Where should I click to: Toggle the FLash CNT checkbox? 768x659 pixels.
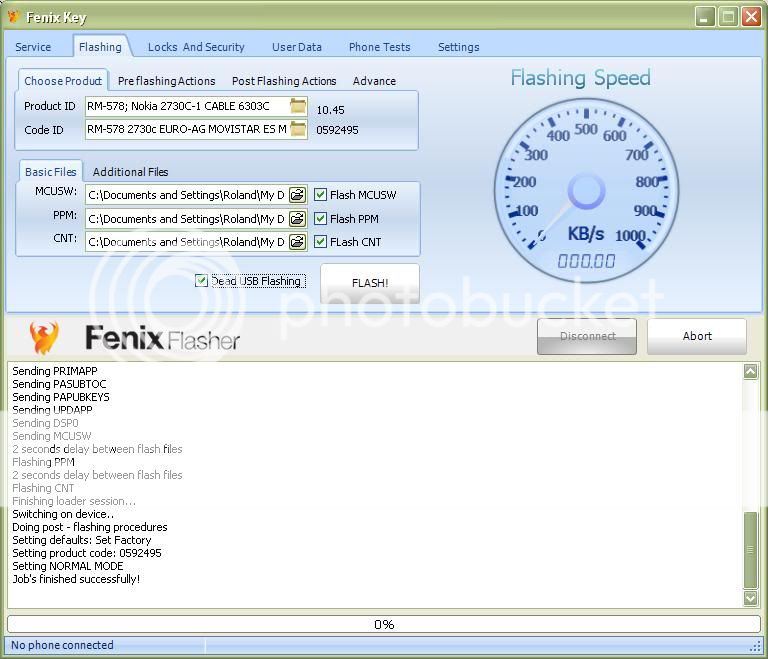pyautogui.click(x=320, y=242)
